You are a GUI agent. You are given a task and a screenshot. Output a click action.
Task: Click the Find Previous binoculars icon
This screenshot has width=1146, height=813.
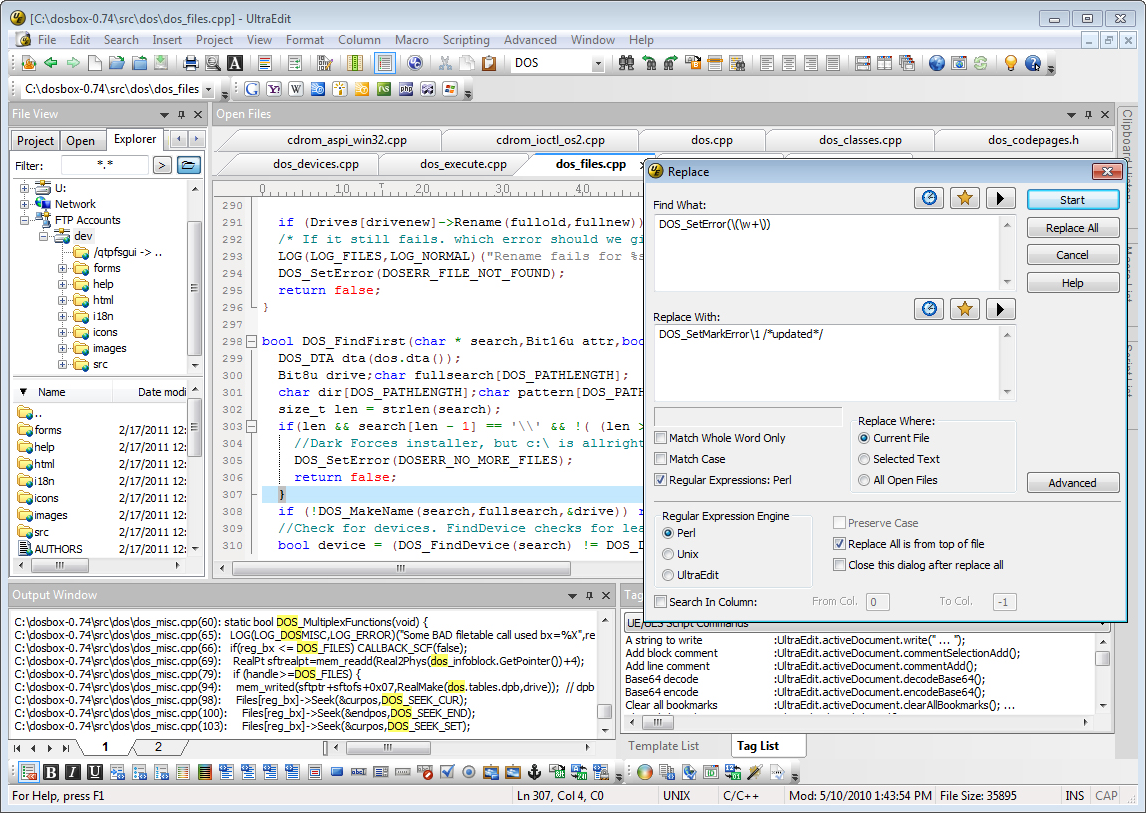[649, 63]
